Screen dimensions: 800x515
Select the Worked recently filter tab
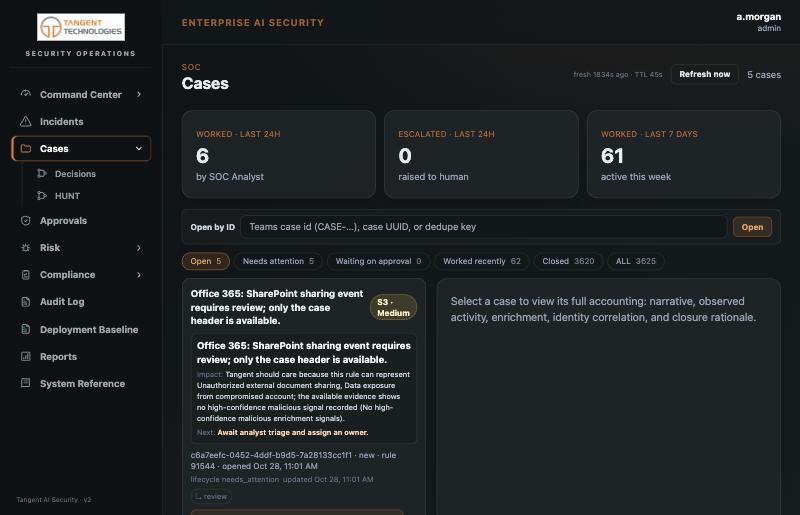482,261
